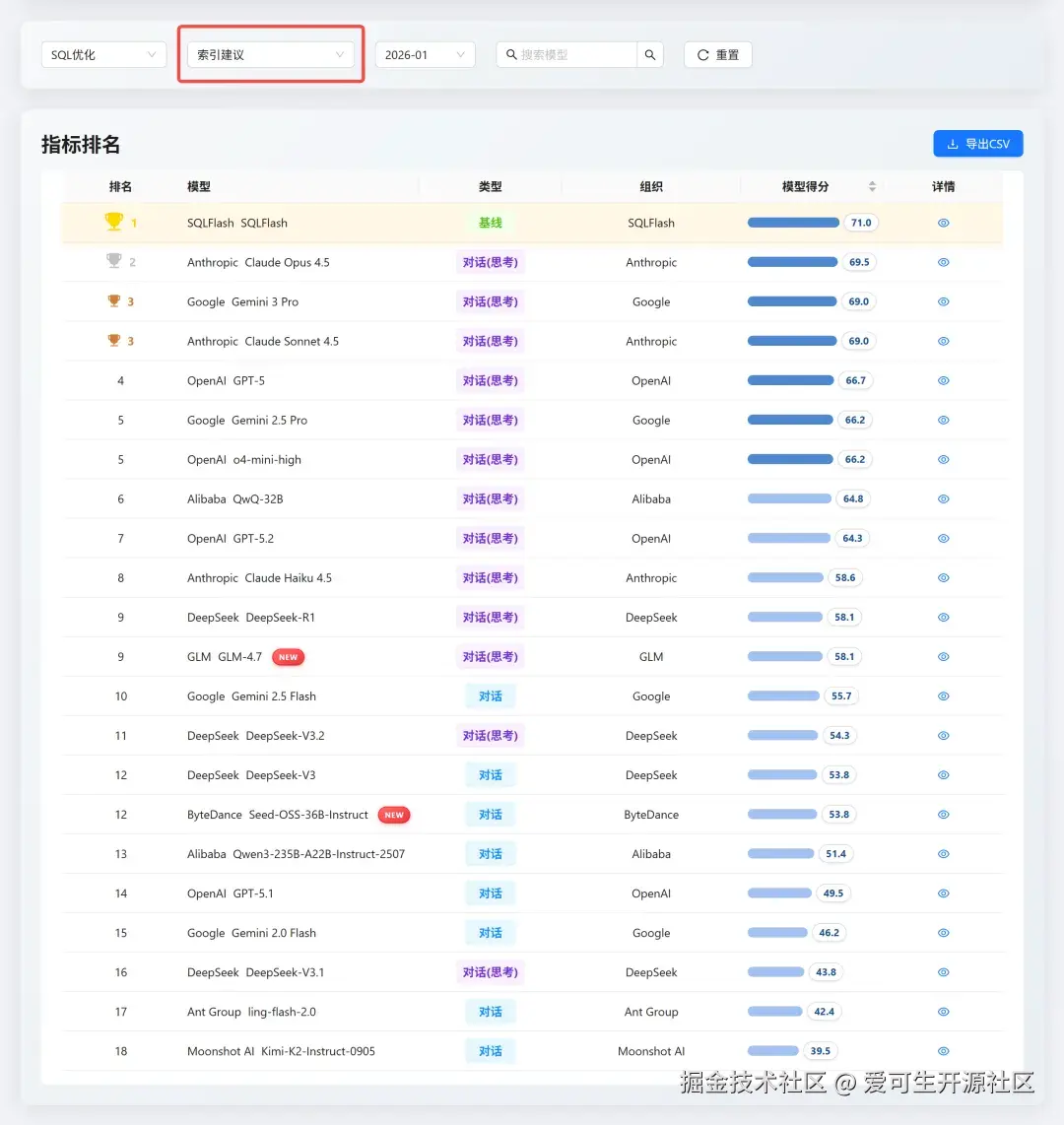Select Alibaba QwQ-32B model name
The width and height of the screenshot is (1064, 1125).
[x=235, y=499]
